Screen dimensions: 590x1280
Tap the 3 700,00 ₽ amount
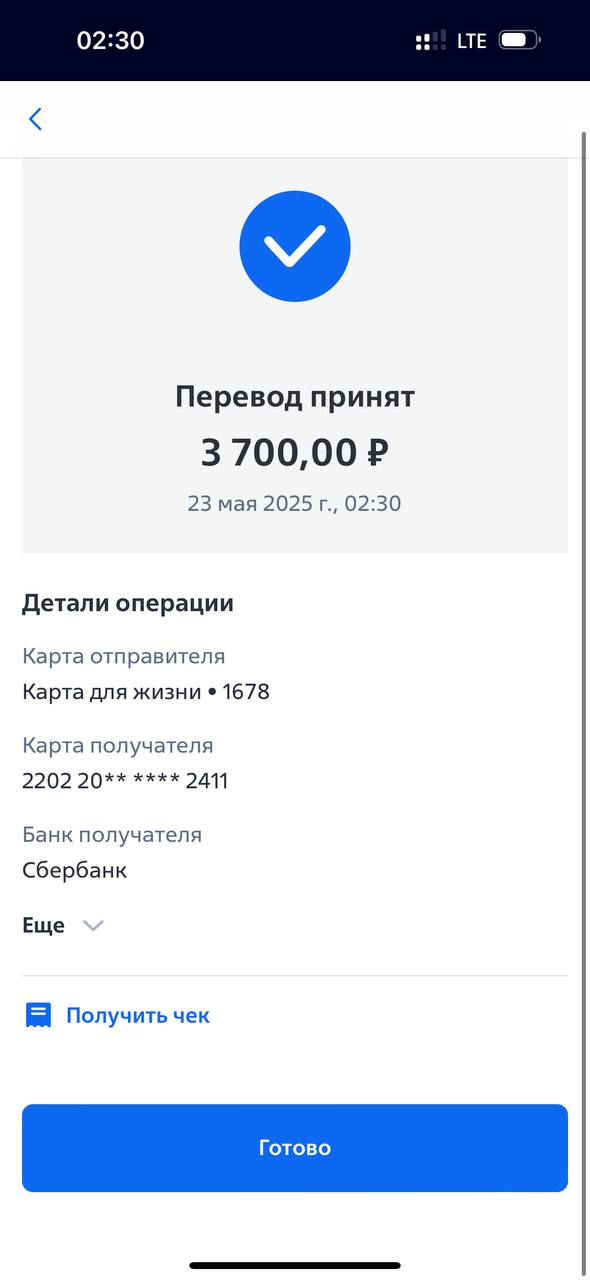pos(295,452)
